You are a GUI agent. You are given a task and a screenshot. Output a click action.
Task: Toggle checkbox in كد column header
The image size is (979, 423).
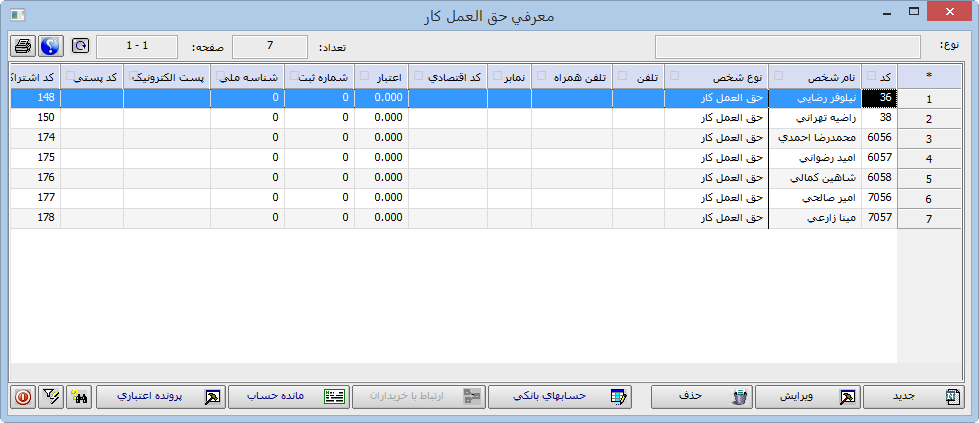click(x=872, y=76)
